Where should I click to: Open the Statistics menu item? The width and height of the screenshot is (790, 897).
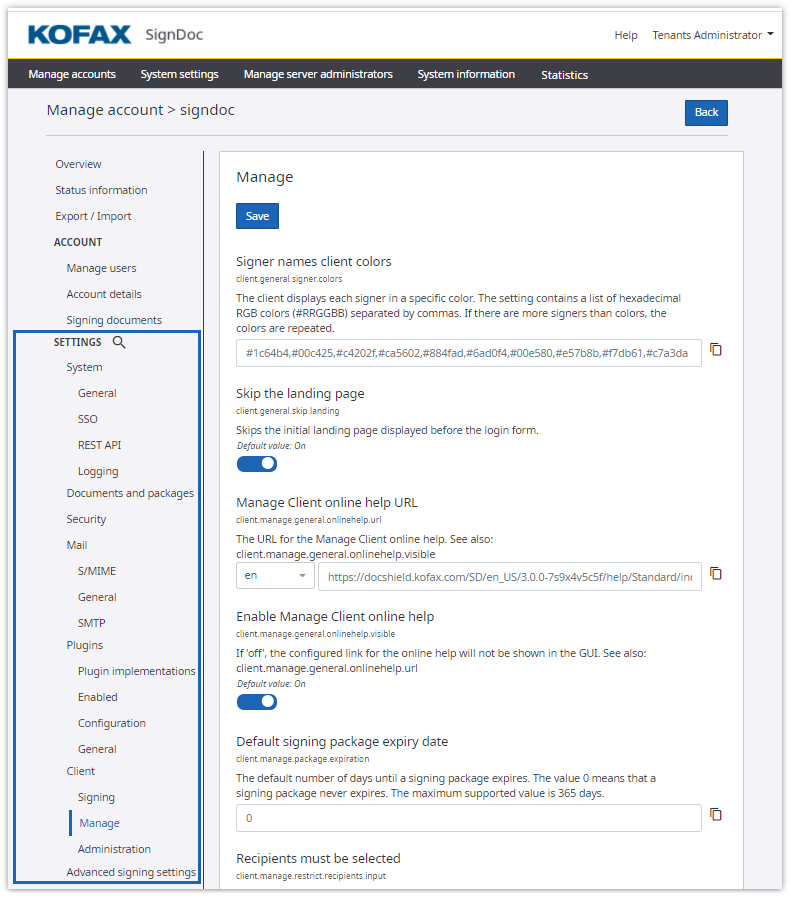[x=564, y=75]
